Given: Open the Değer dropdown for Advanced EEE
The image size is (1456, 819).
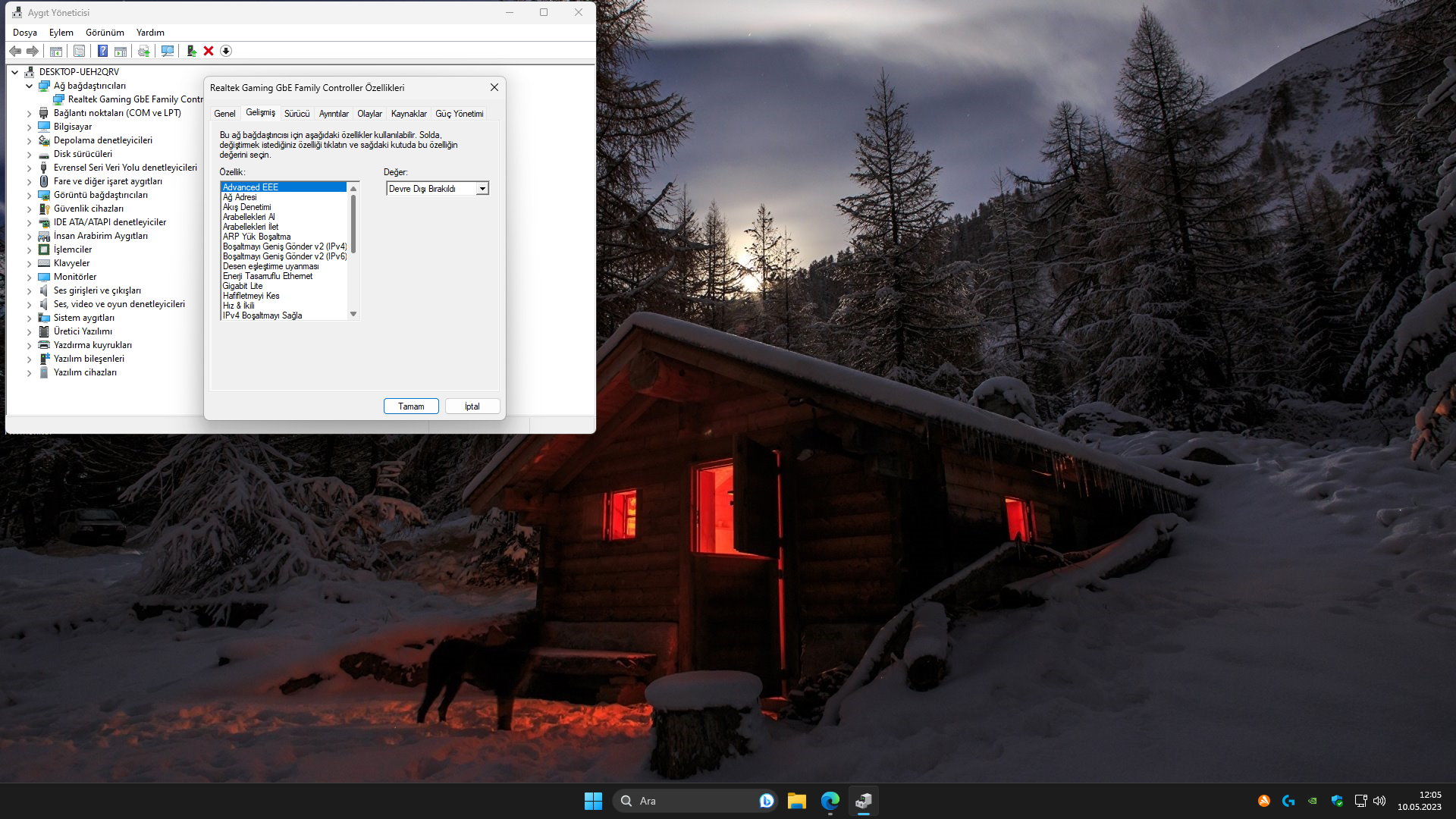Looking at the screenshot, I should click(482, 189).
